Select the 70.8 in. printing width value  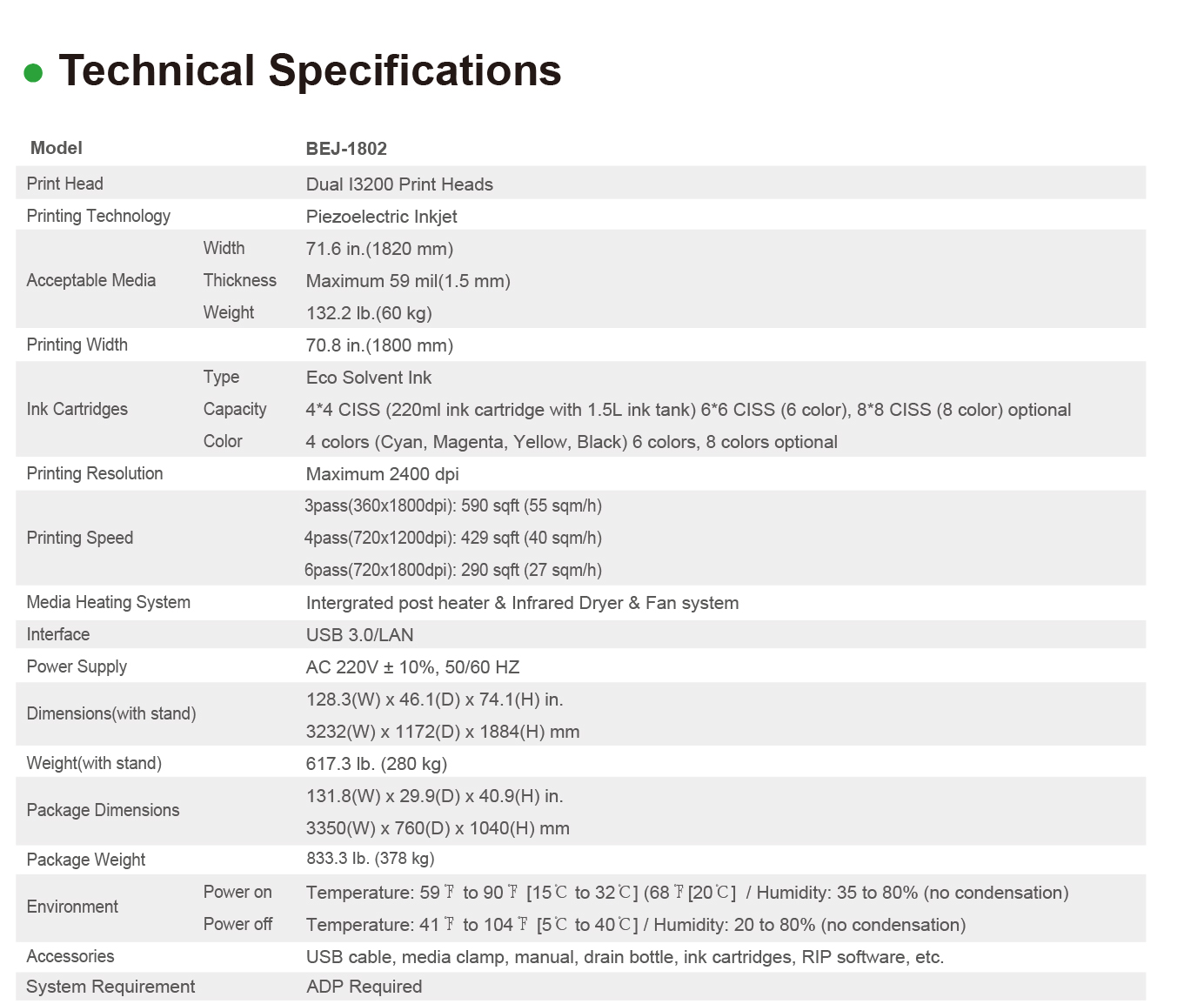click(379, 345)
